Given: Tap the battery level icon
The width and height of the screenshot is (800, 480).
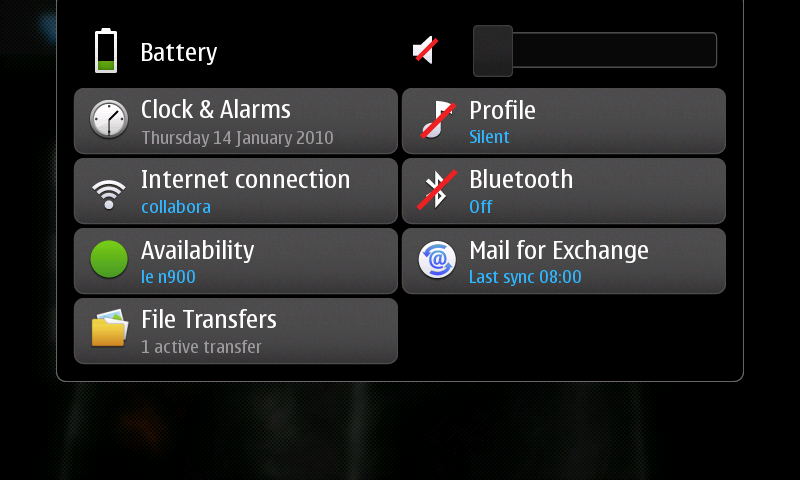Looking at the screenshot, I should pyautogui.click(x=106, y=50).
